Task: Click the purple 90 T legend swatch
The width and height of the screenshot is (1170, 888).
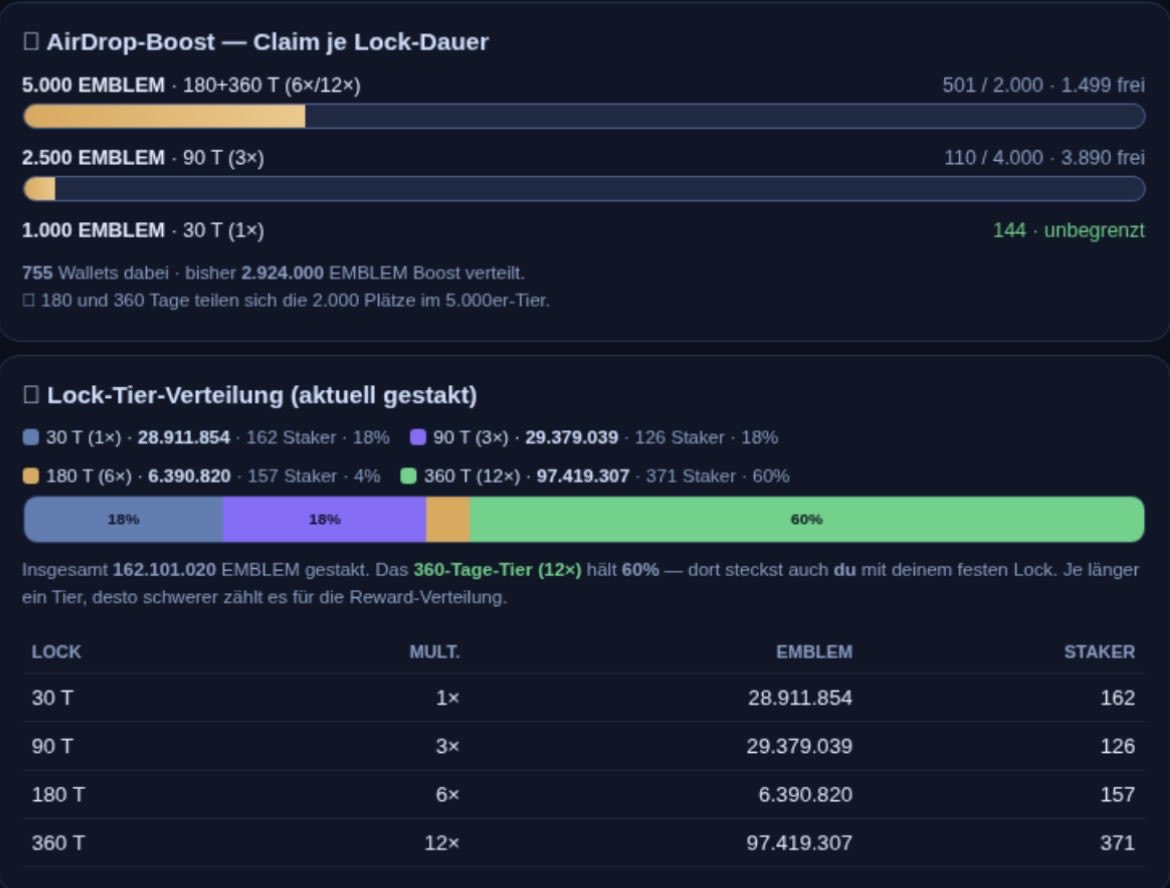Action: tap(418, 437)
